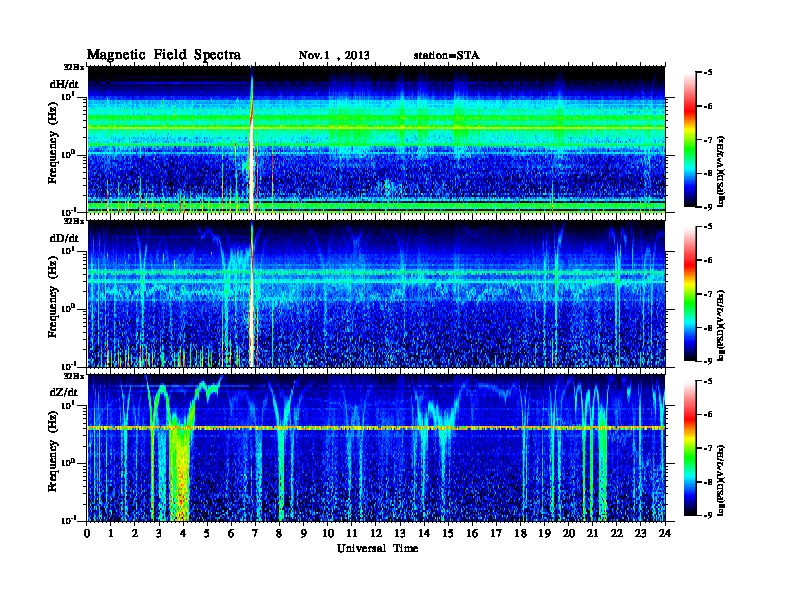Click the "1" hour tick label

click(x=111, y=533)
